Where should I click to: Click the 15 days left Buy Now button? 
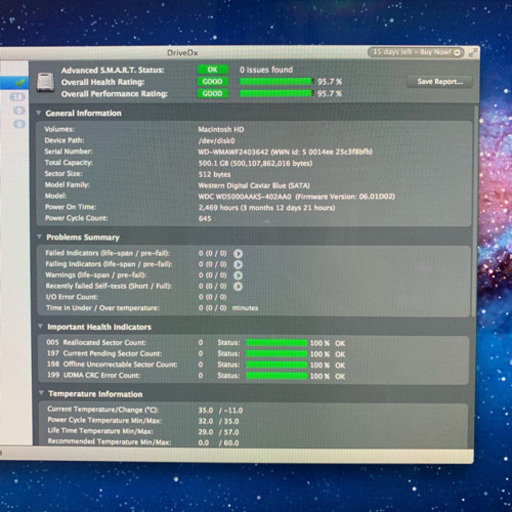(x=416, y=52)
